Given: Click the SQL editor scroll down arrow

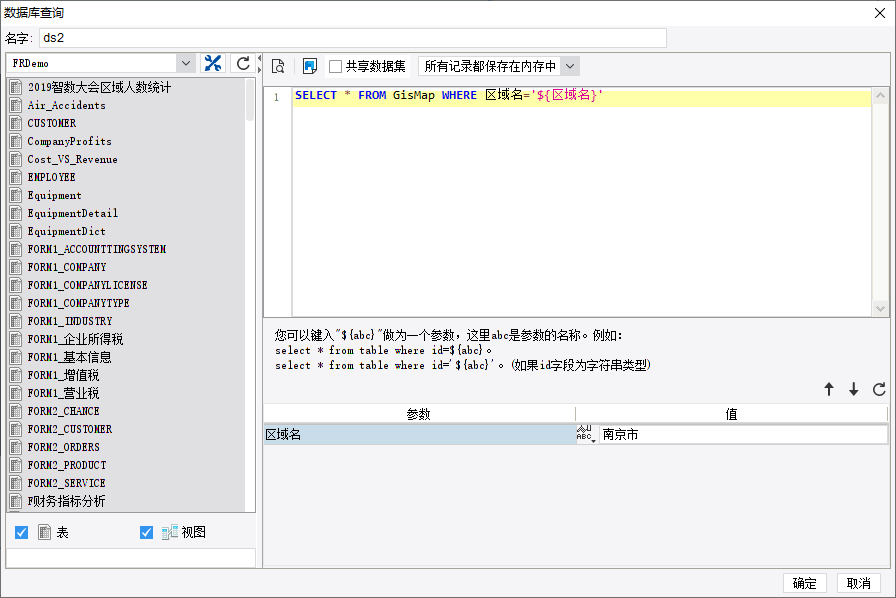Looking at the screenshot, I should (880, 308).
